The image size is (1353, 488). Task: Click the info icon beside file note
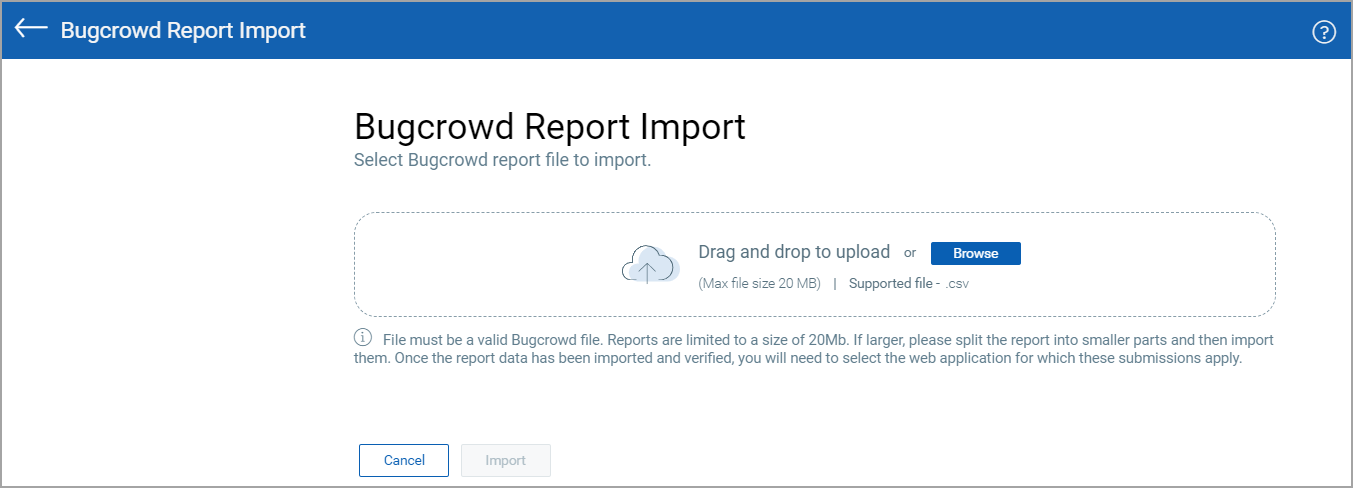click(x=363, y=337)
